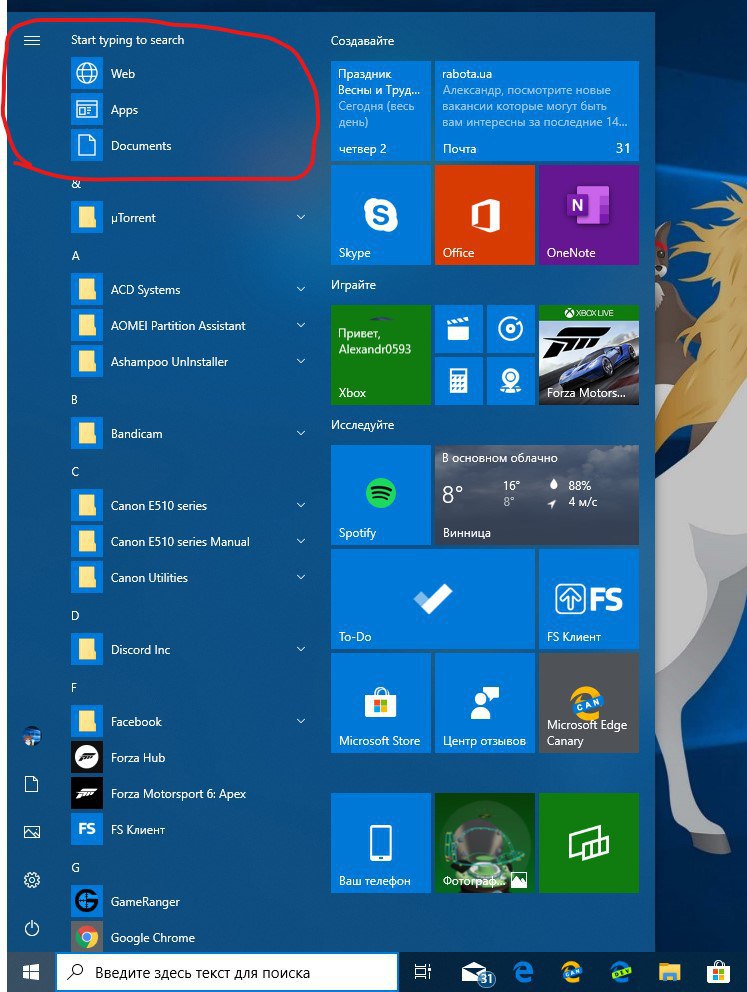Click the letter B section header

[x=75, y=399]
